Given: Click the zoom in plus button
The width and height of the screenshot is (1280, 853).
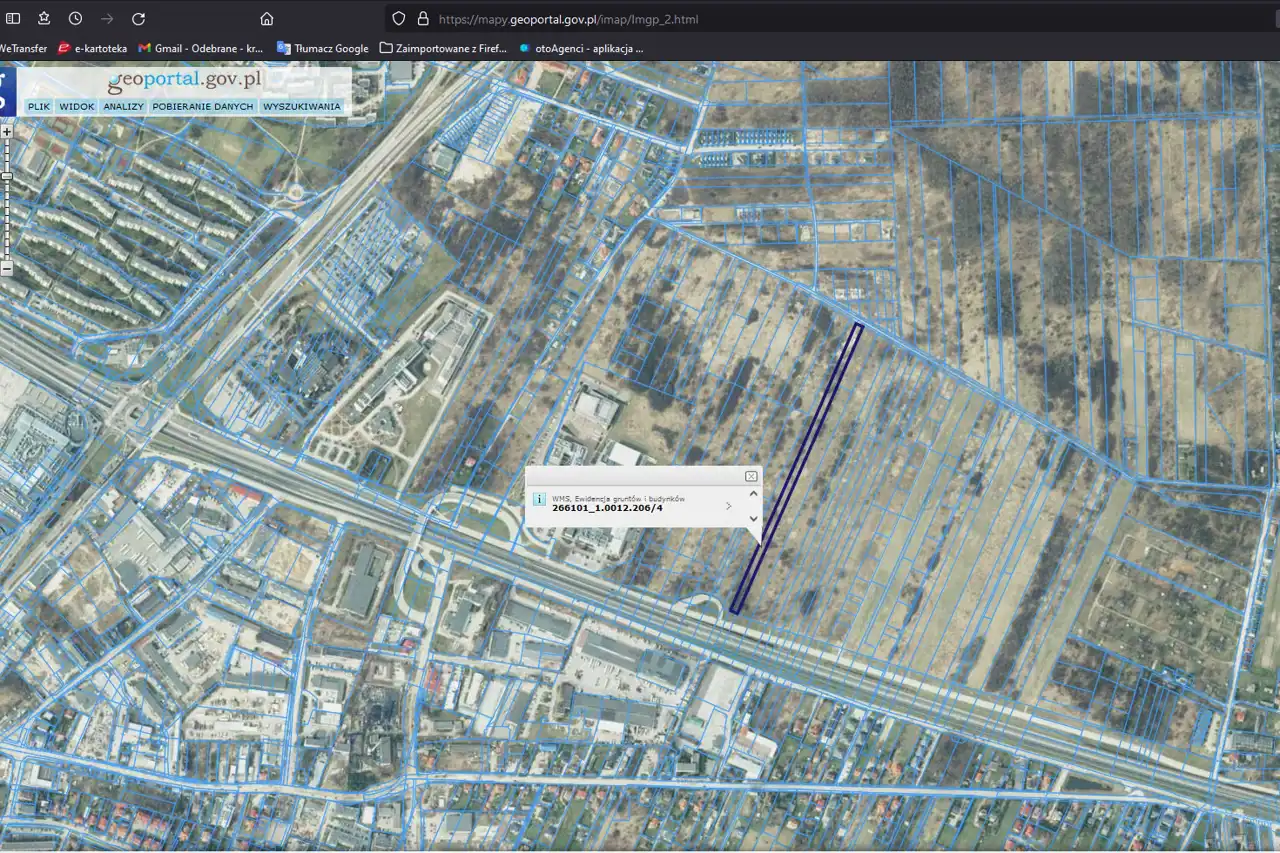Looking at the screenshot, I should click(x=7, y=131).
